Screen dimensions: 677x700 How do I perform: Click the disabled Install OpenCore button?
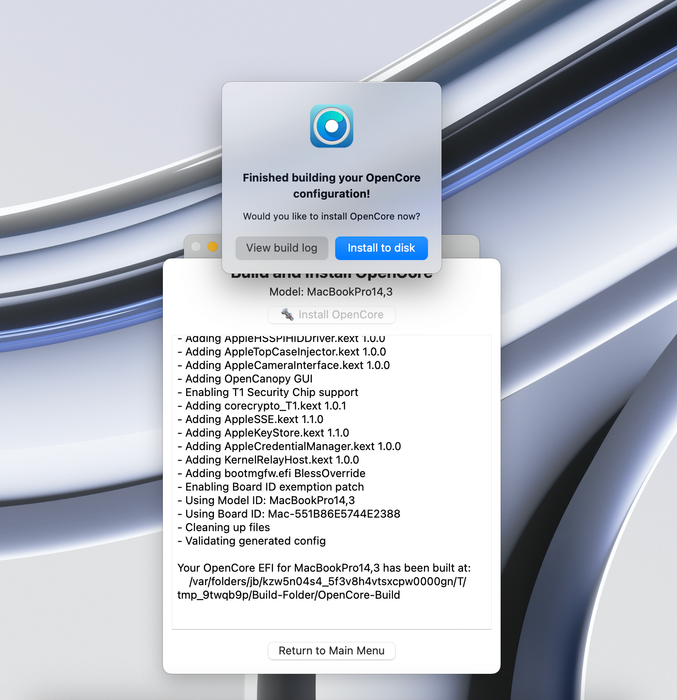click(x=331, y=315)
